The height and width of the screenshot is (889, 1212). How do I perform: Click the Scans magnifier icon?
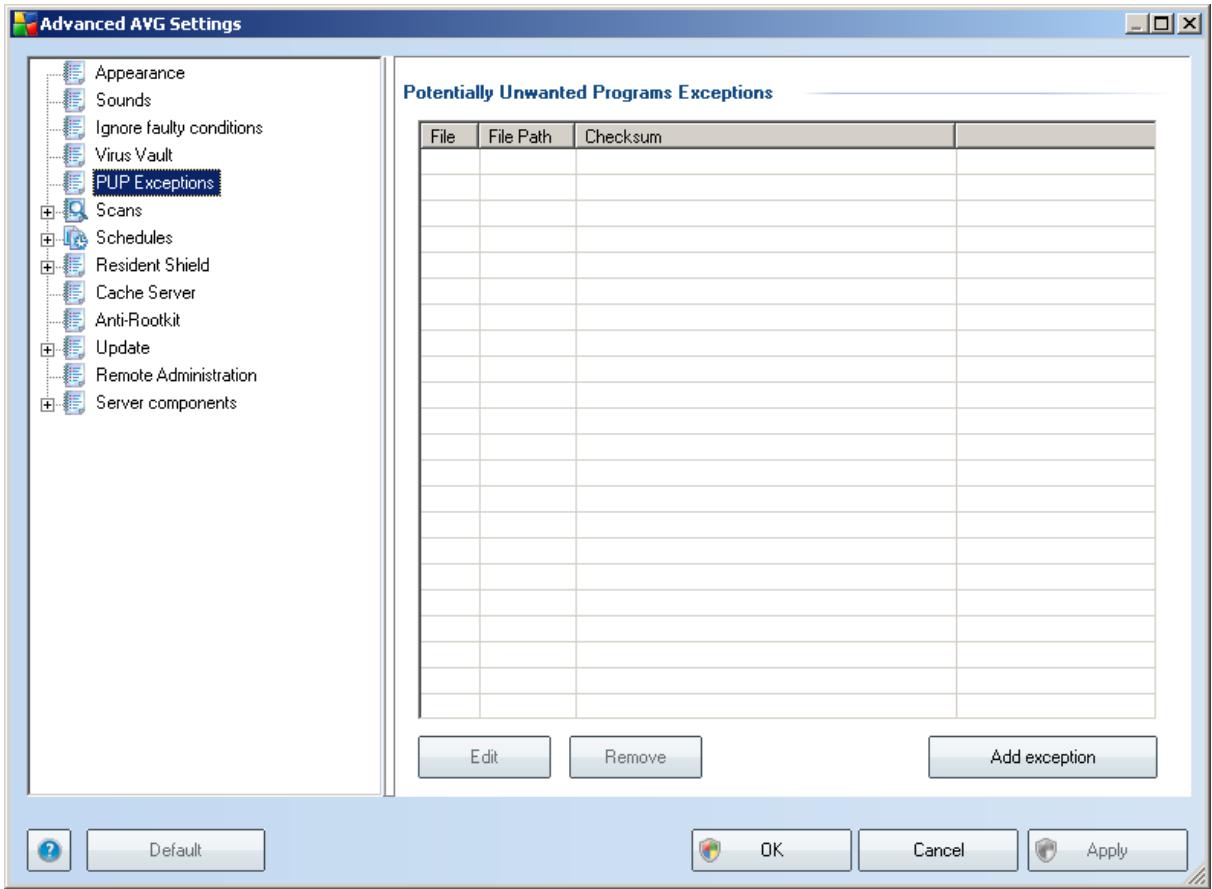point(73,210)
